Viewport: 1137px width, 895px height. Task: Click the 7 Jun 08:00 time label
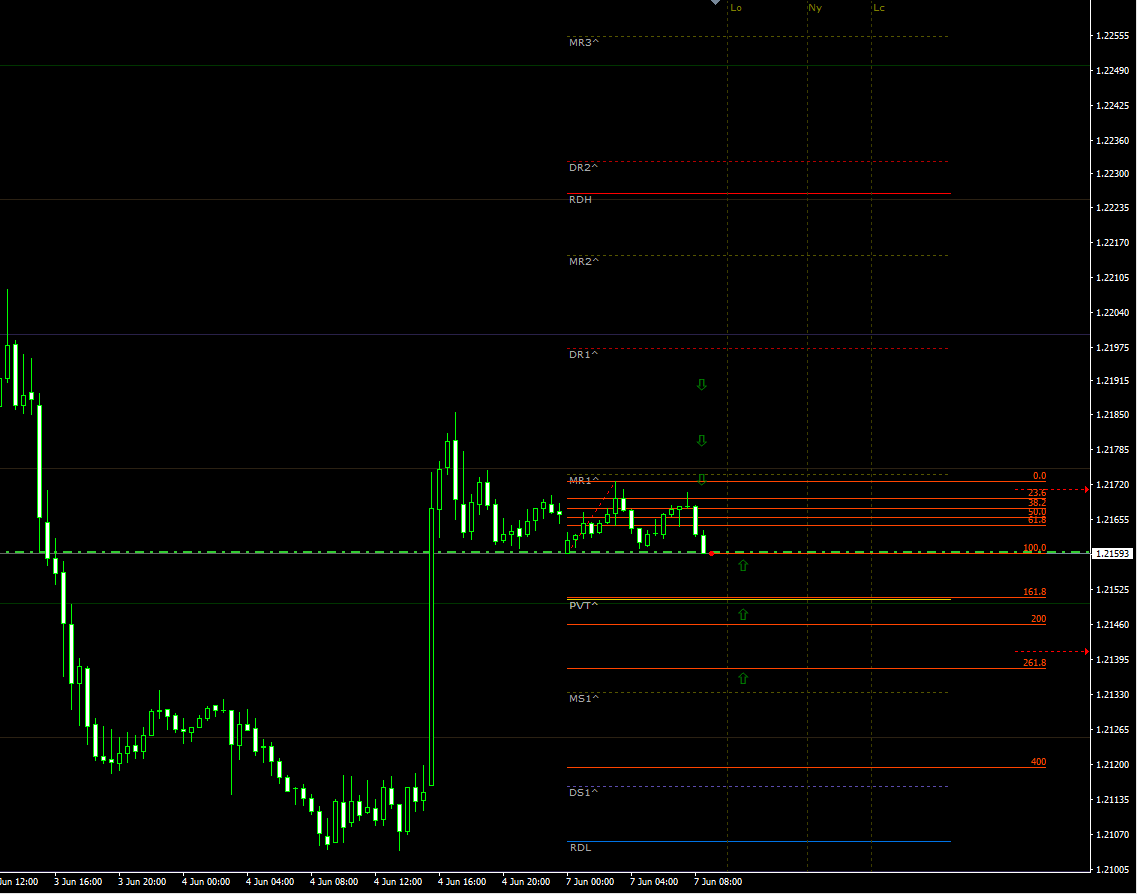(718, 882)
